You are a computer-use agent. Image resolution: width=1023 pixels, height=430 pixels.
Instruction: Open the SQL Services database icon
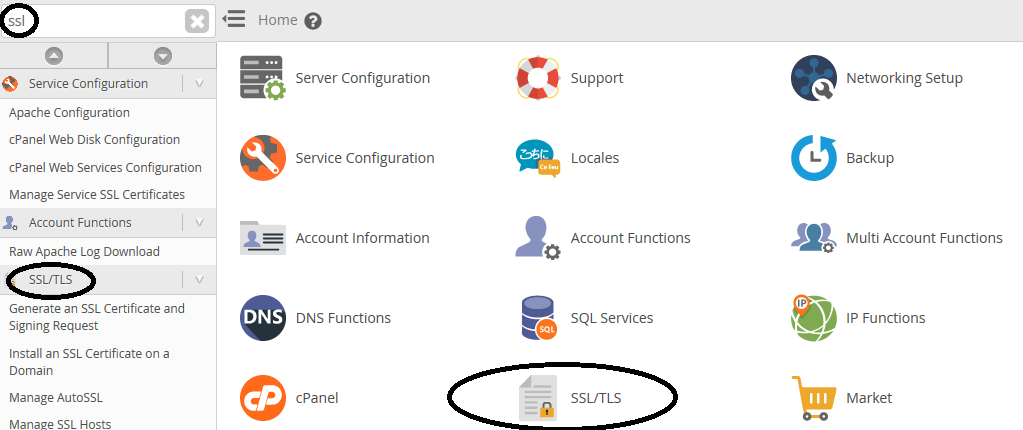(539, 318)
